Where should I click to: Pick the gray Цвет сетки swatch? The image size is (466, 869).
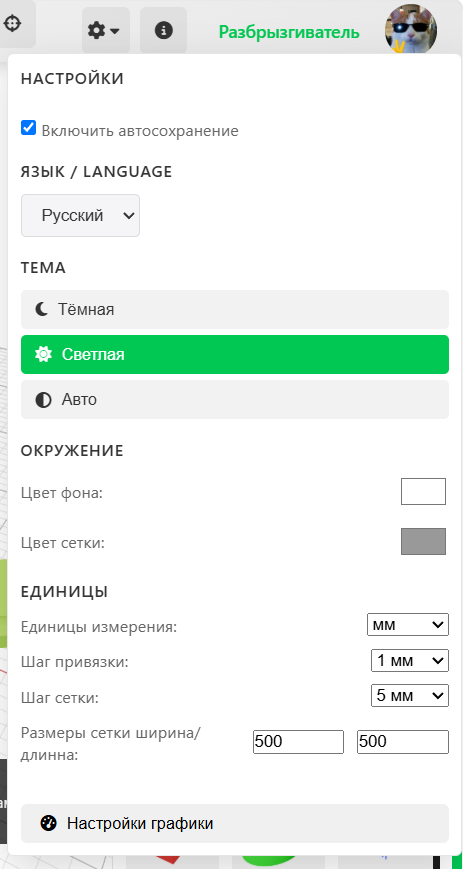[423, 541]
